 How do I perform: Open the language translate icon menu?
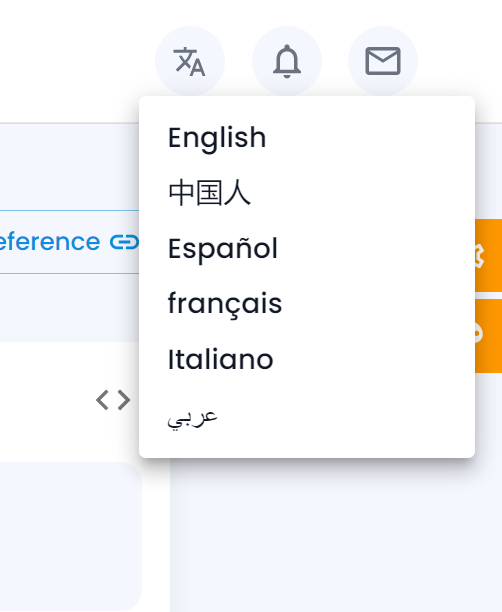(190, 61)
